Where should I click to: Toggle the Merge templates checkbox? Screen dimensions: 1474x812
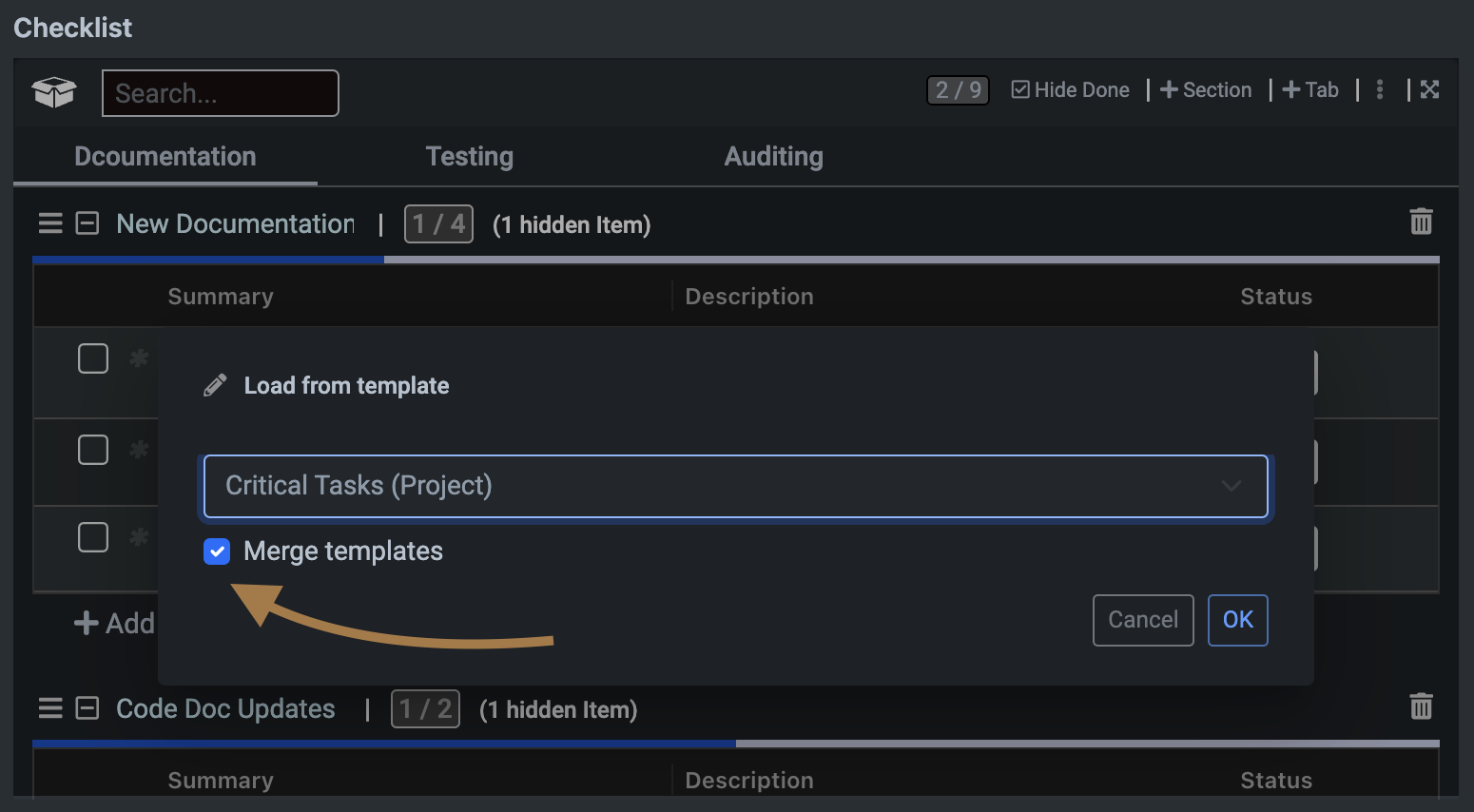[x=217, y=551]
